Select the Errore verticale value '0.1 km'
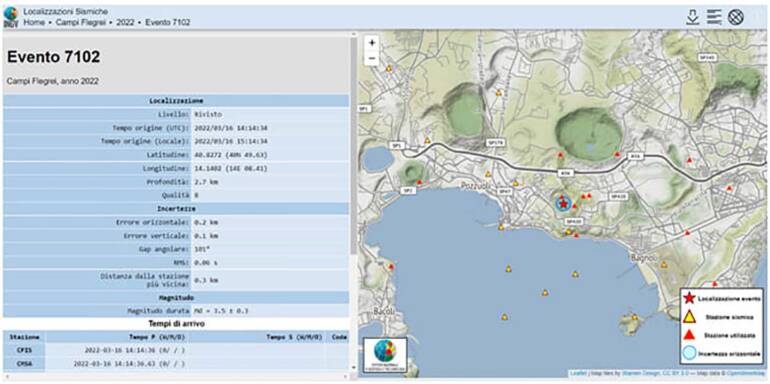 pos(206,236)
